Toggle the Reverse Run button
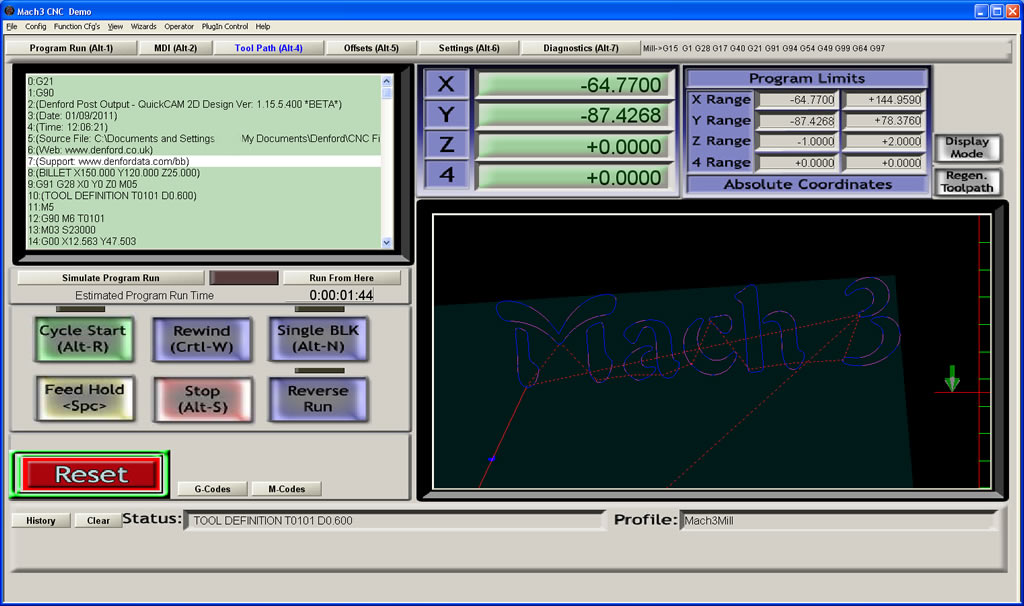The image size is (1024, 606). (318, 399)
